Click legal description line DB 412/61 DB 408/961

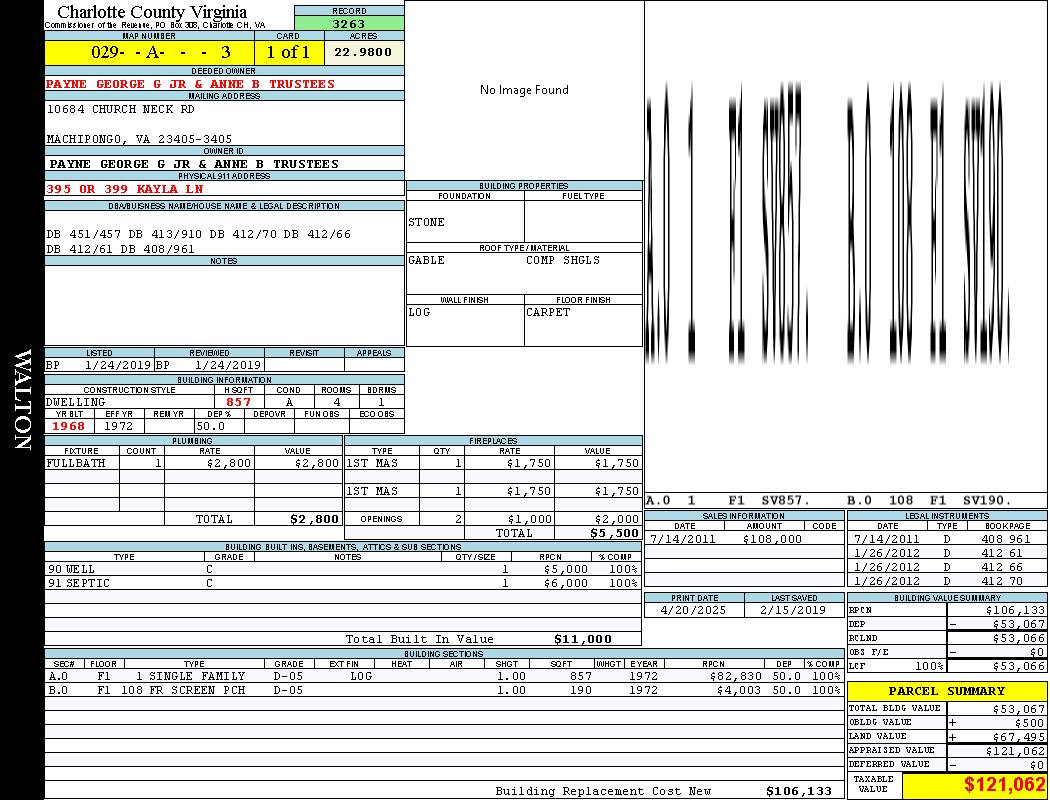pos(121,249)
